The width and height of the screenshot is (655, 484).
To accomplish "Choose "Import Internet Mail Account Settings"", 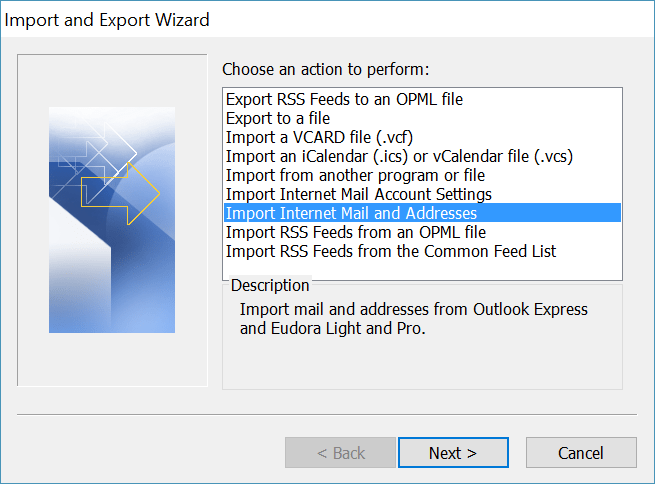I will coord(359,194).
